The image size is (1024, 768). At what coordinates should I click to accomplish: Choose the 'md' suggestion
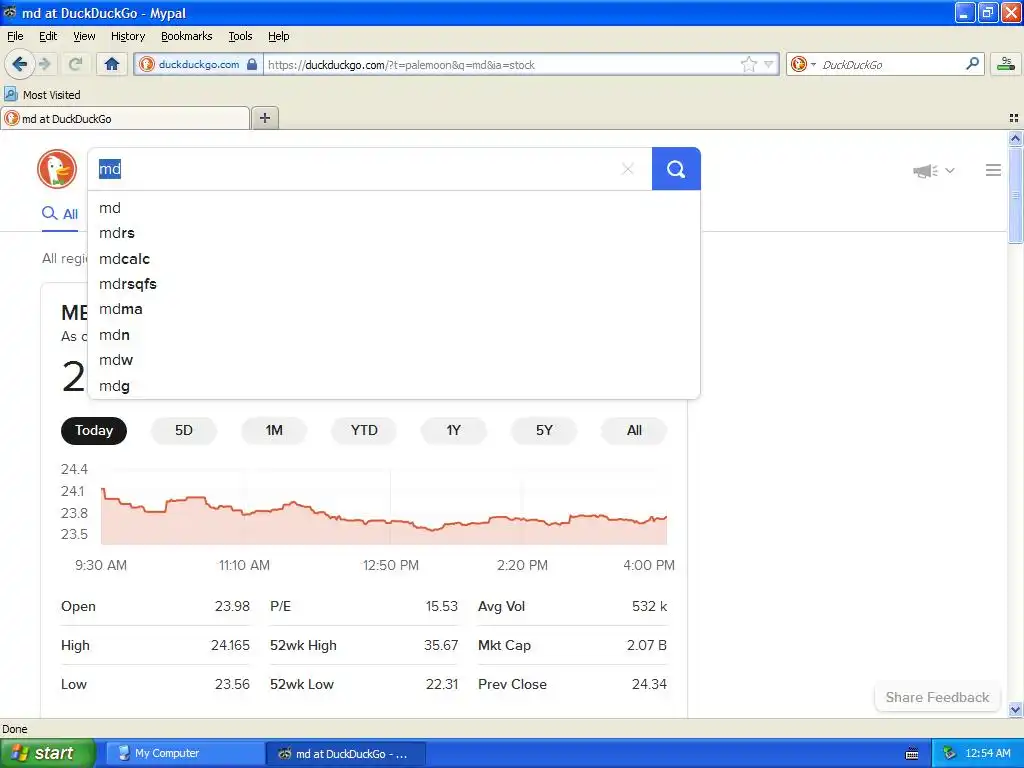click(x=394, y=208)
